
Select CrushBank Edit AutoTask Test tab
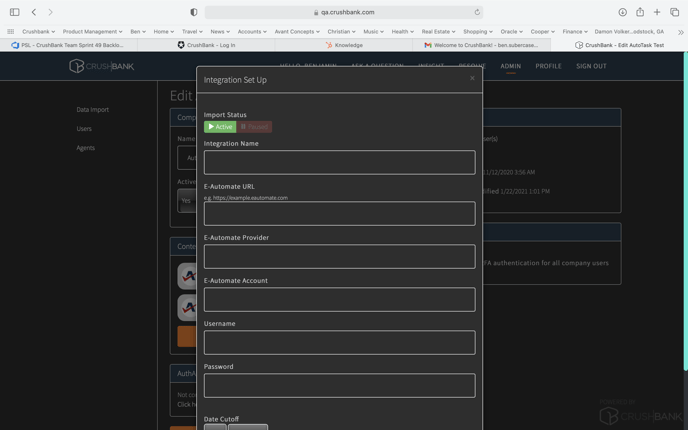619,45
